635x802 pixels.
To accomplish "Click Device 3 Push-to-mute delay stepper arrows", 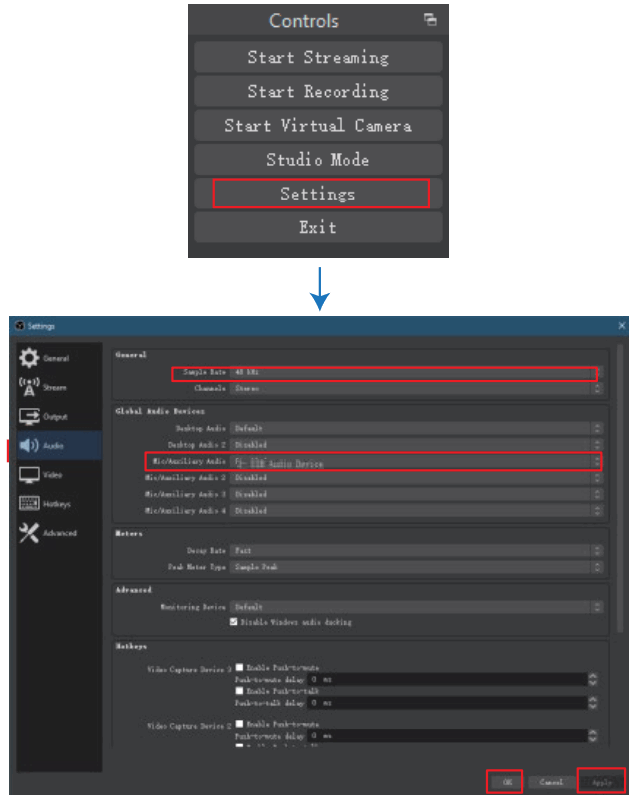I will click(593, 679).
